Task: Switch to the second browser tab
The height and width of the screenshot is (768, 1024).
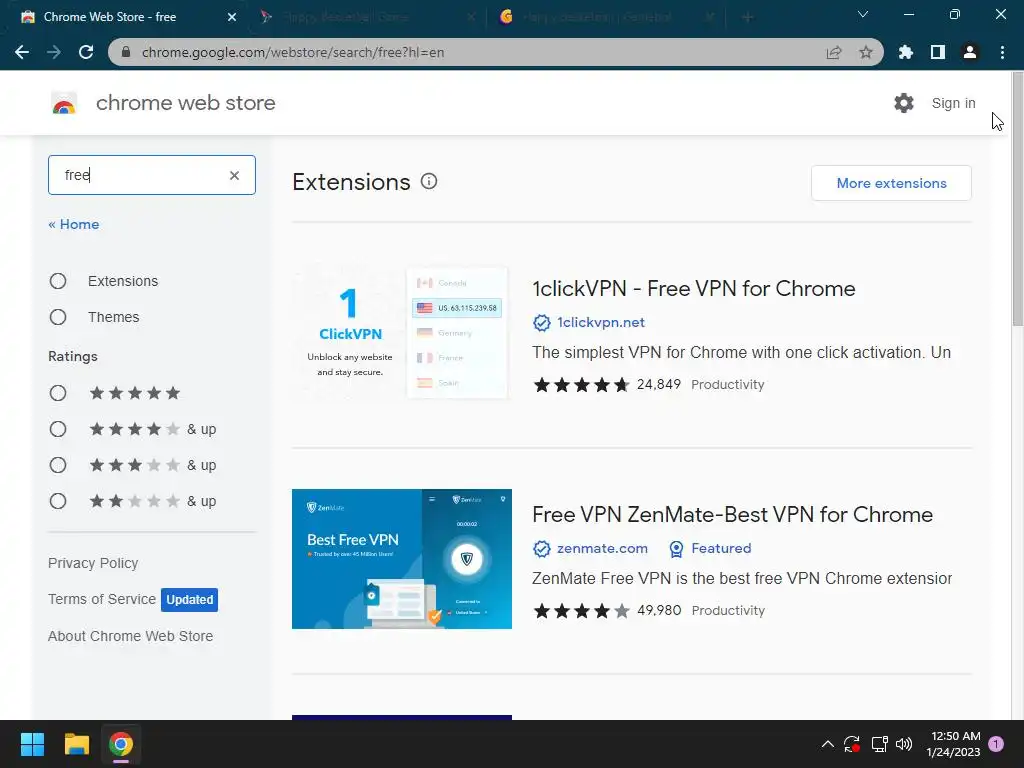Action: pos(366,17)
